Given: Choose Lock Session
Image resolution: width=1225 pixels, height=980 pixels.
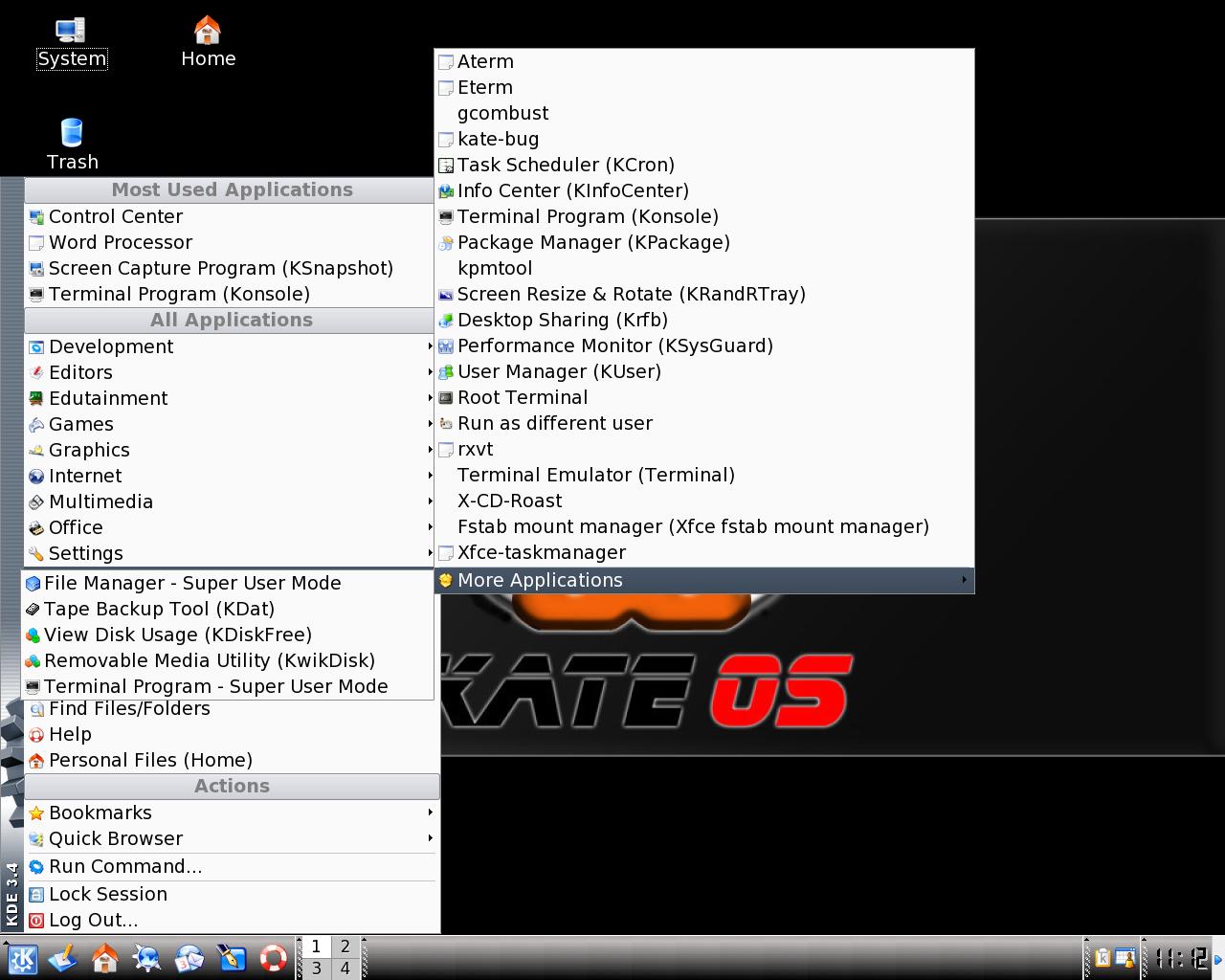Looking at the screenshot, I should (x=232, y=895).
